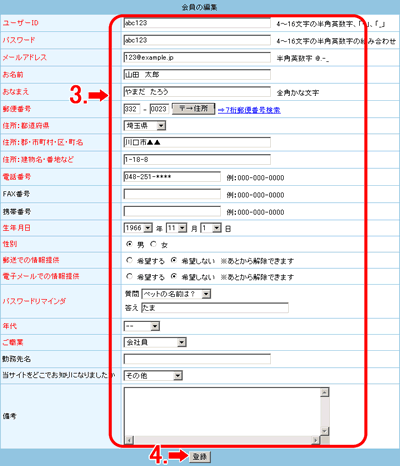Click the postal code field containing 0023
The image size is (400, 466).
pyautogui.click(x=159, y=109)
